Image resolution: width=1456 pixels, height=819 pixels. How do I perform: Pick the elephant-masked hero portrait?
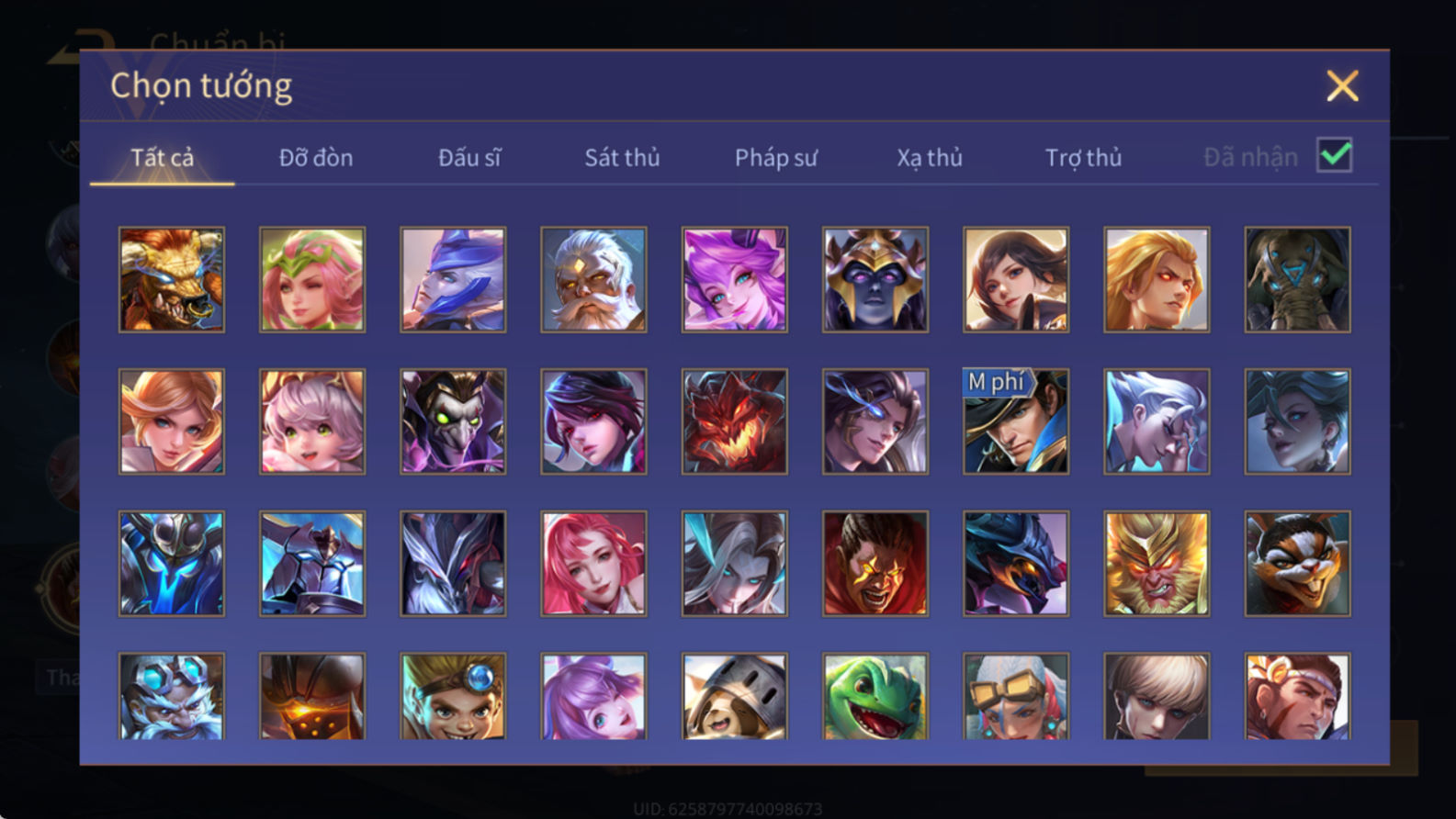click(x=1297, y=279)
